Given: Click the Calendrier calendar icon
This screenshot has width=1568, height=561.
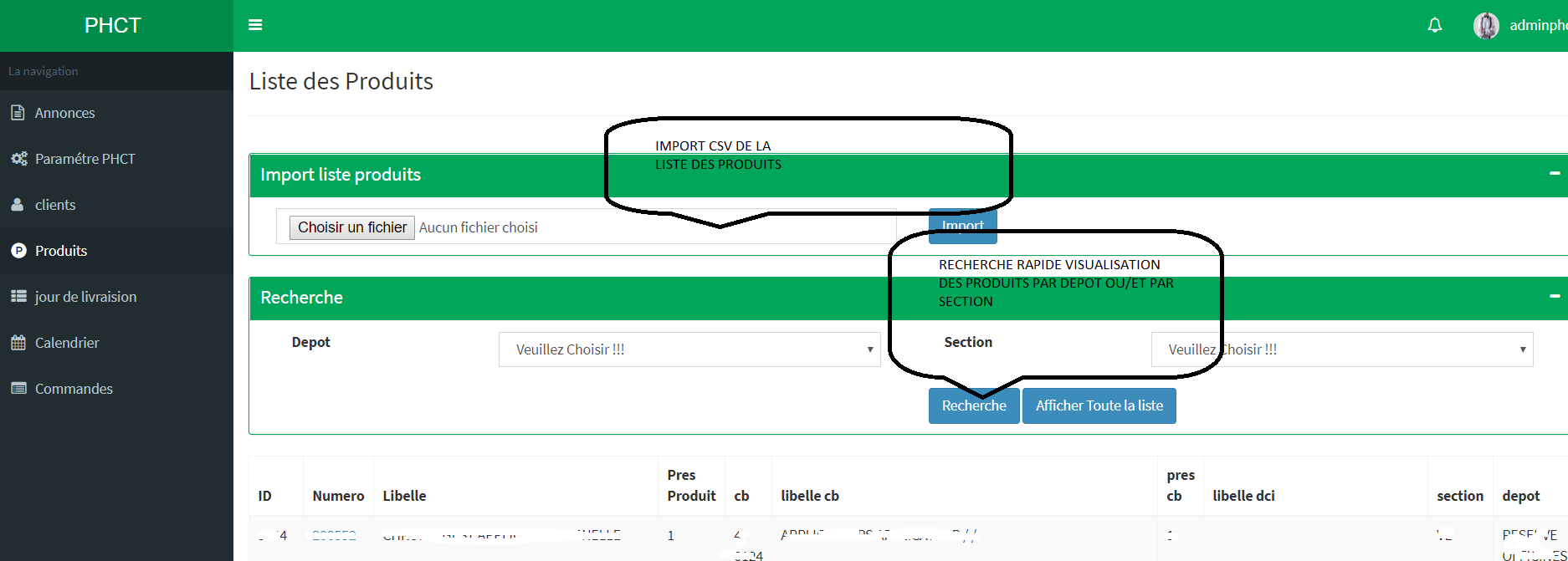Looking at the screenshot, I should [x=18, y=343].
